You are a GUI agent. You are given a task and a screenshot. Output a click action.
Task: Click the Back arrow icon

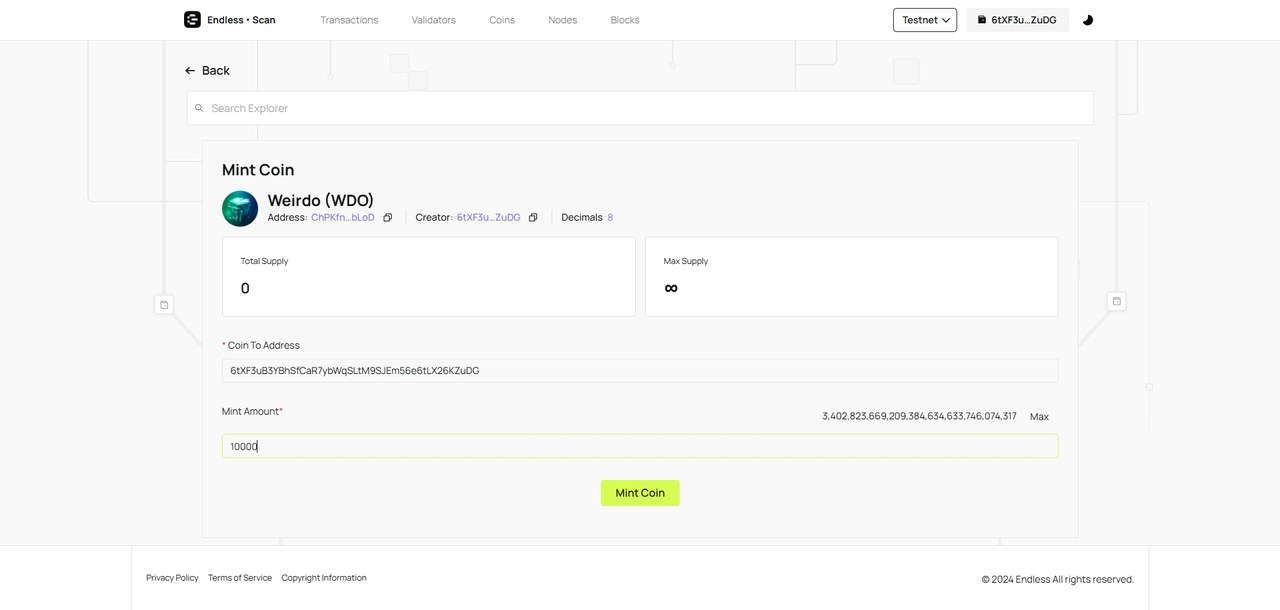pos(190,71)
